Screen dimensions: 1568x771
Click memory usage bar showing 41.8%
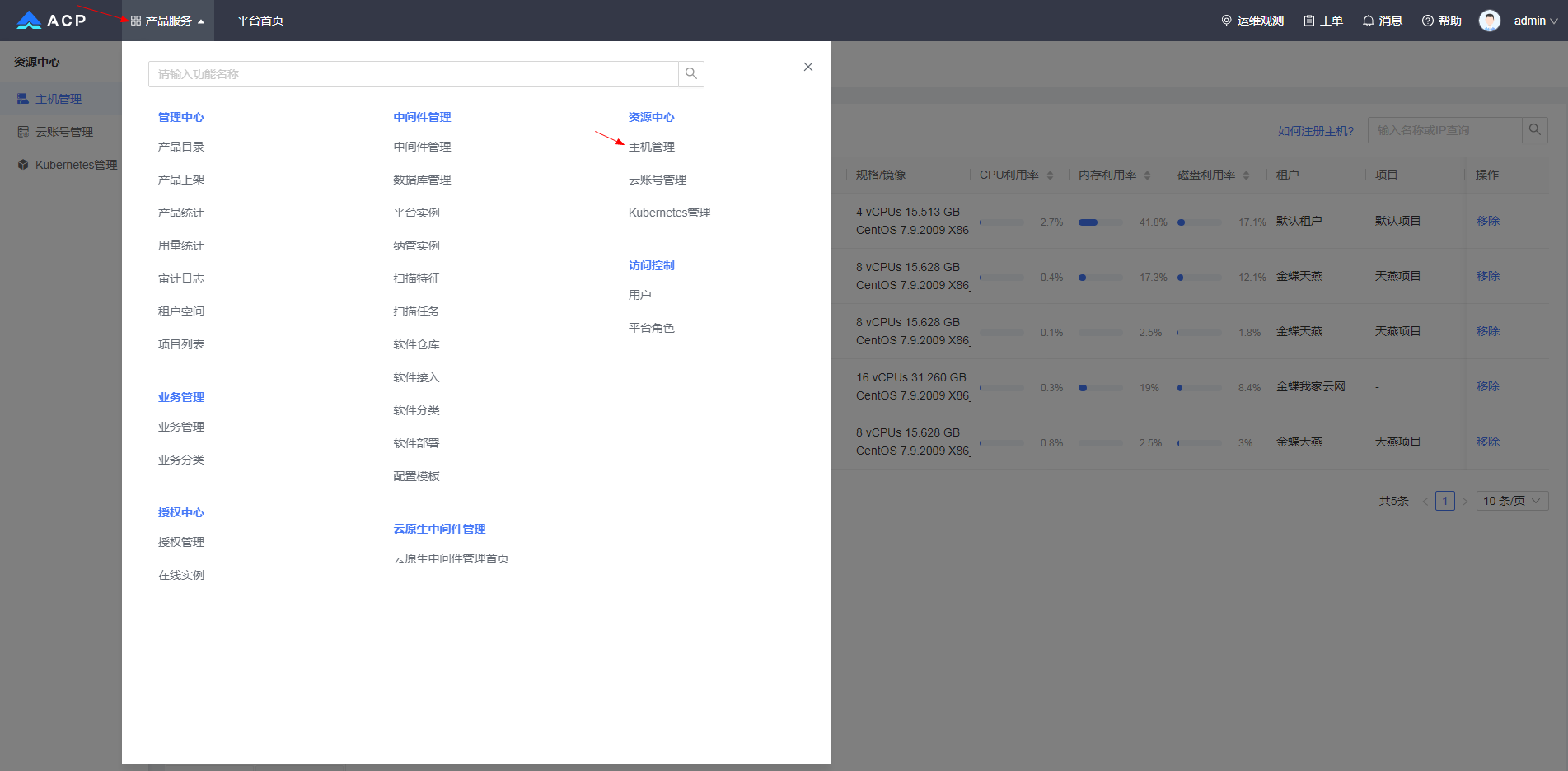[1101, 222]
